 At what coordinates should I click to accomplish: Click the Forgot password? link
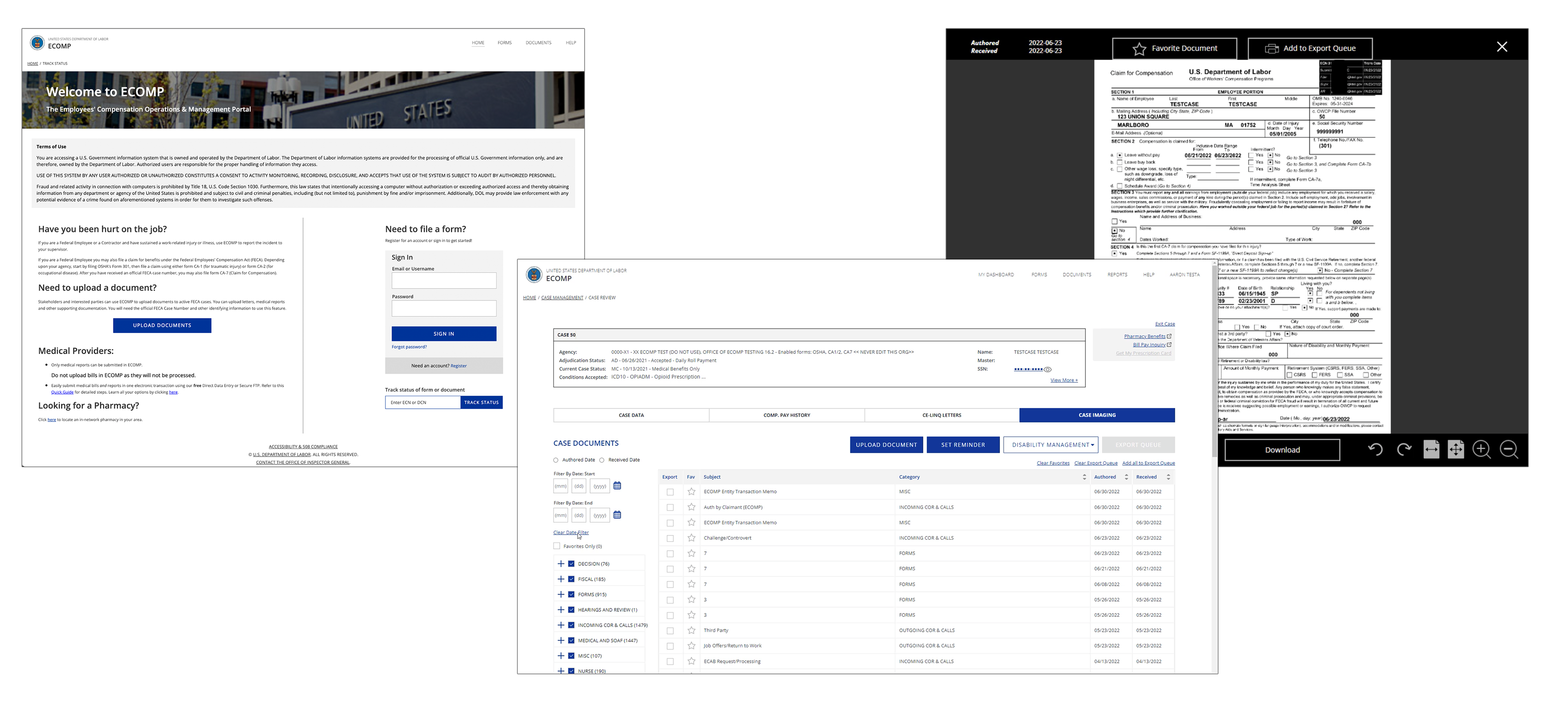pos(409,347)
